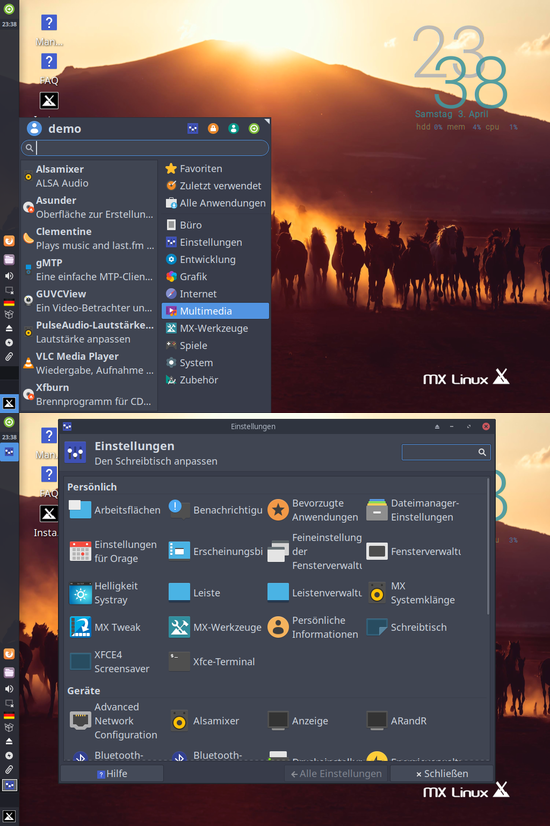Click the green log out icon in menu header
550x826 pixels.
254,129
